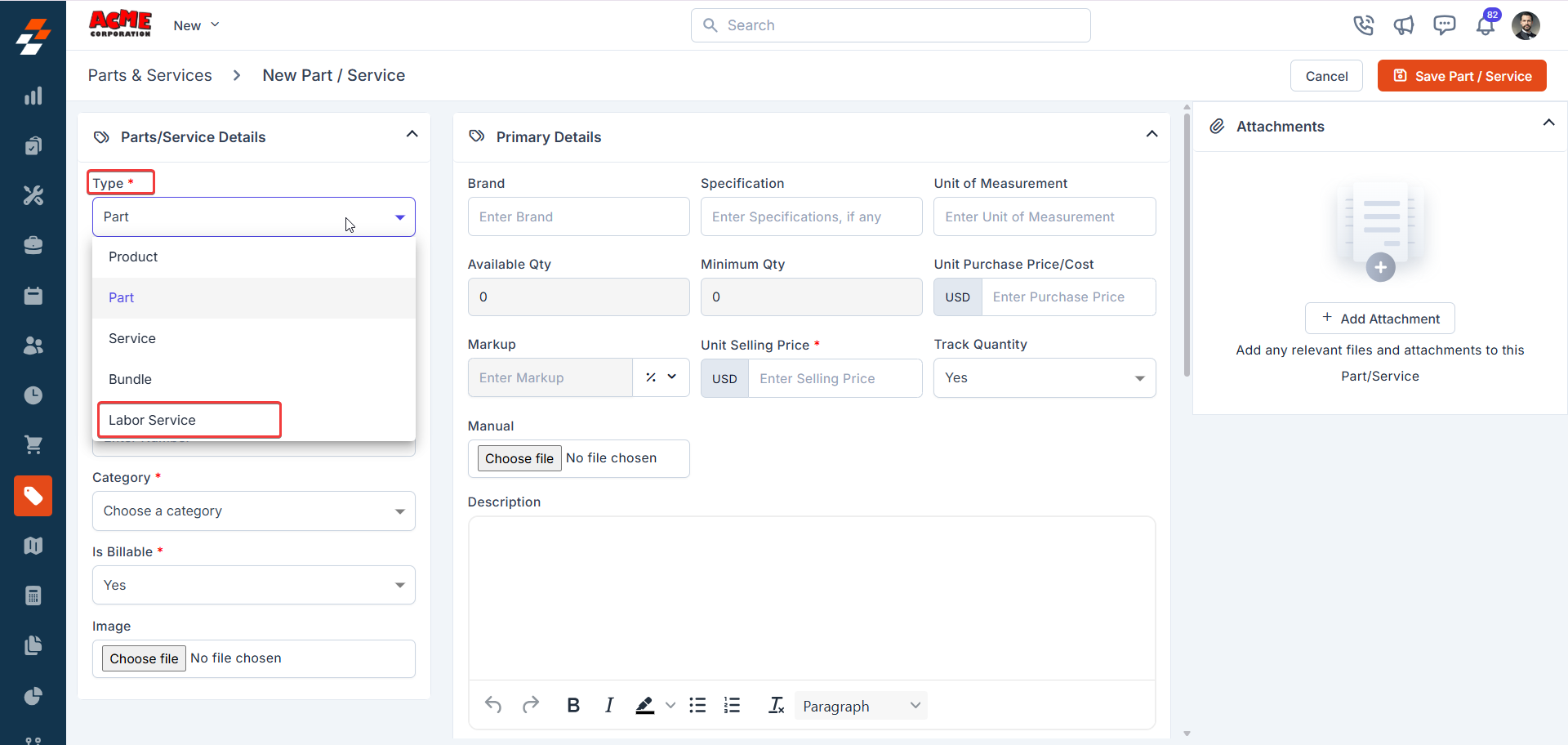Click the Description text area
The width and height of the screenshot is (1568, 745).
(x=812, y=598)
